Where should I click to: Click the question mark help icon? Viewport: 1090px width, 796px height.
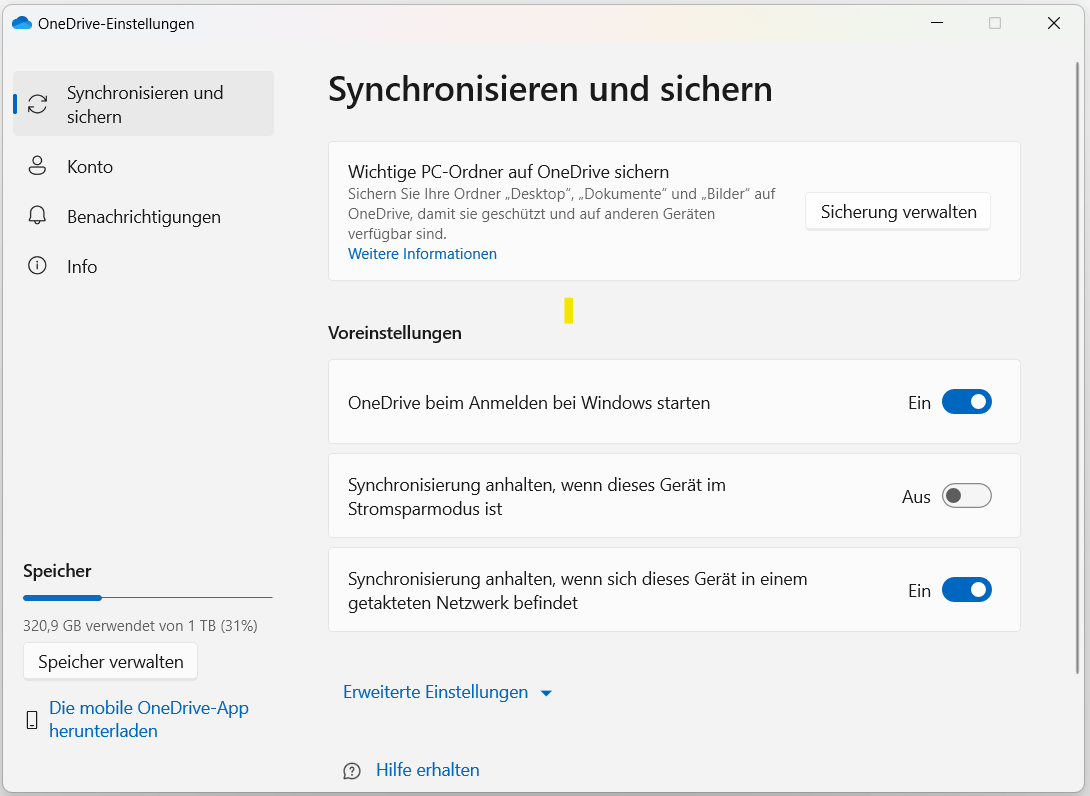352,770
